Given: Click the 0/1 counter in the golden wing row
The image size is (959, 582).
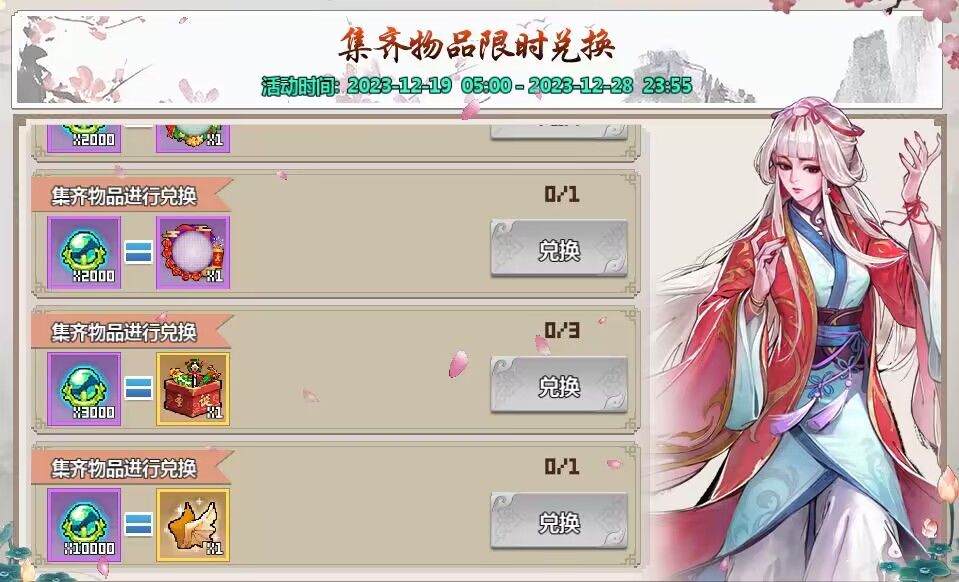Looking at the screenshot, I should click(x=561, y=467).
